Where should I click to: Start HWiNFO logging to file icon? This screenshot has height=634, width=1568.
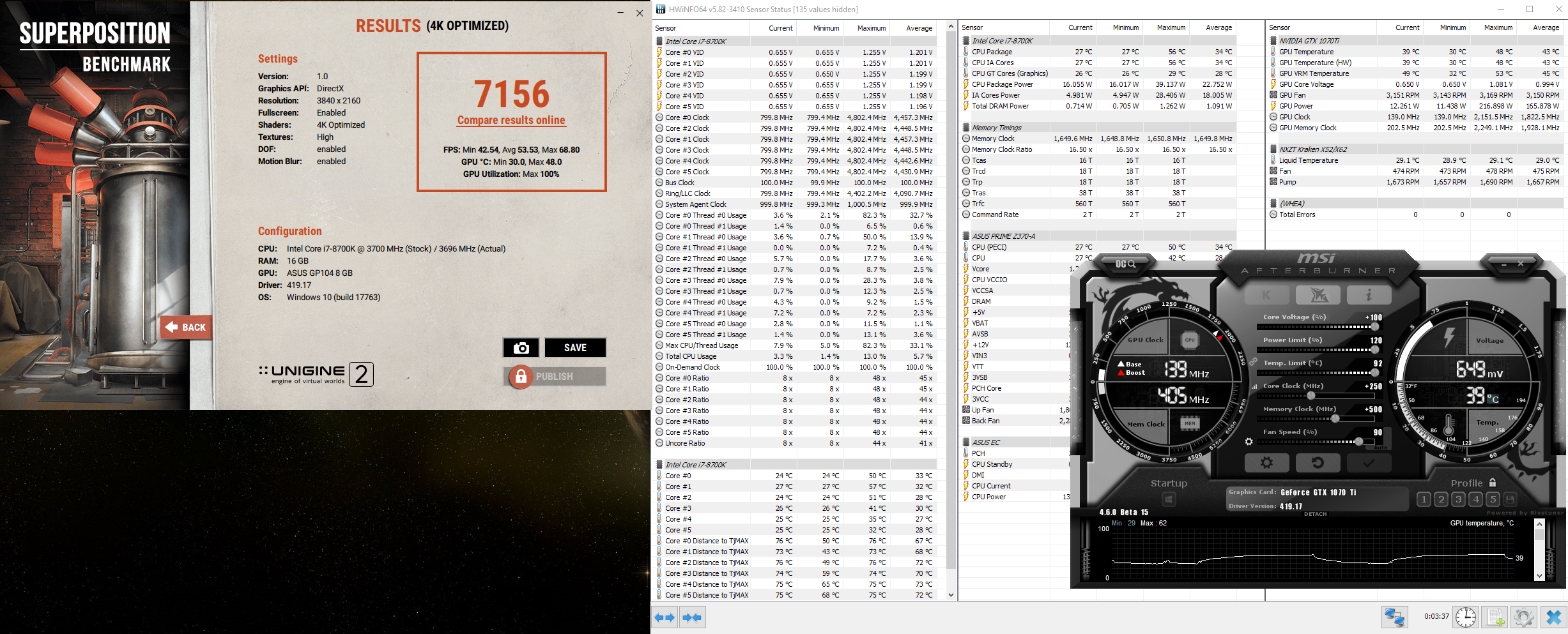(x=1495, y=617)
